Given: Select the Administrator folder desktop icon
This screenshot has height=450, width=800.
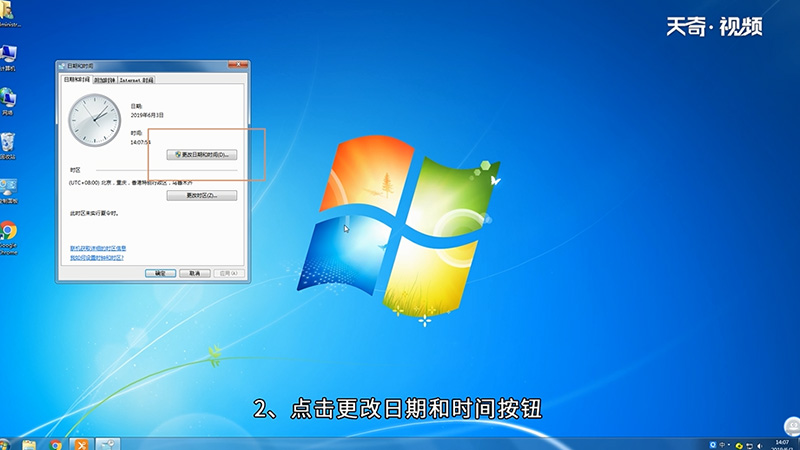Looking at the screenshot, I should pos(8,14).
